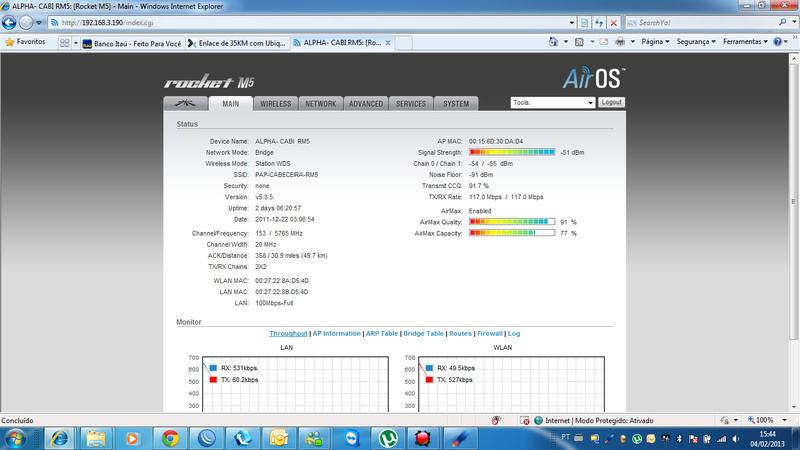
Task: Click the AirMax Capacity bar
Action: [x=512, y=233]
